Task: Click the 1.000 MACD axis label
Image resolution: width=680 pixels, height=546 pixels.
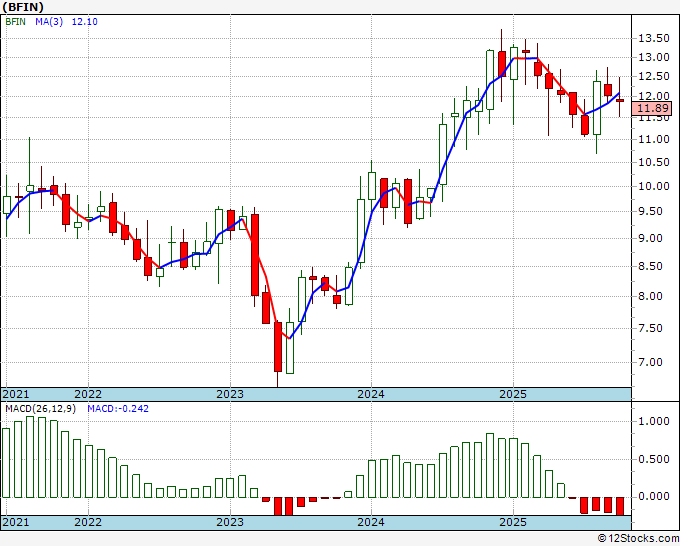Action: pos(652,422)
